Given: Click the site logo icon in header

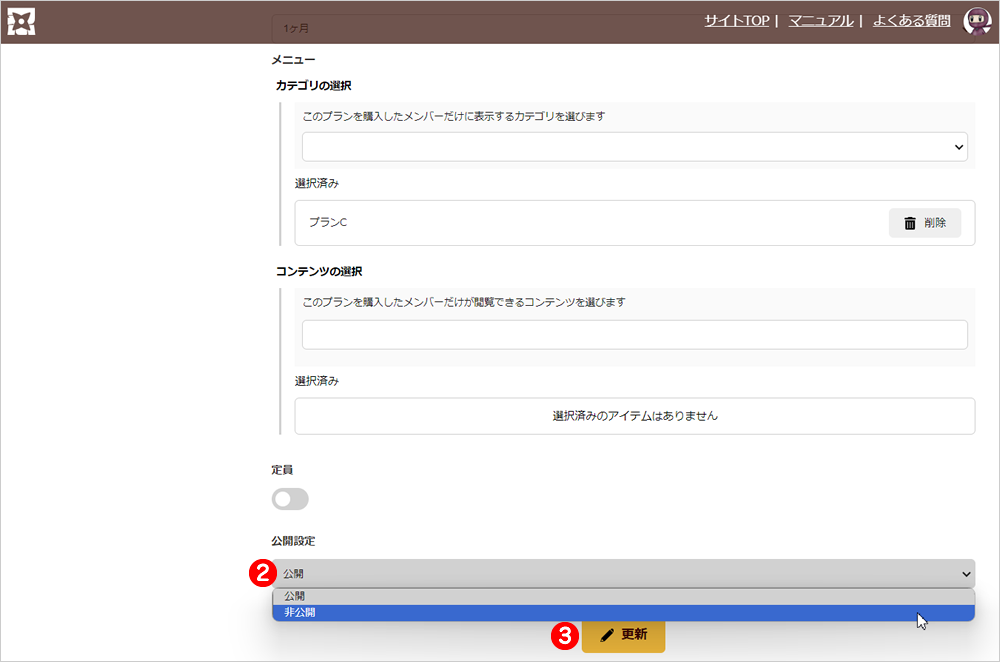Looking at the screenshot, I should (22, 21).
